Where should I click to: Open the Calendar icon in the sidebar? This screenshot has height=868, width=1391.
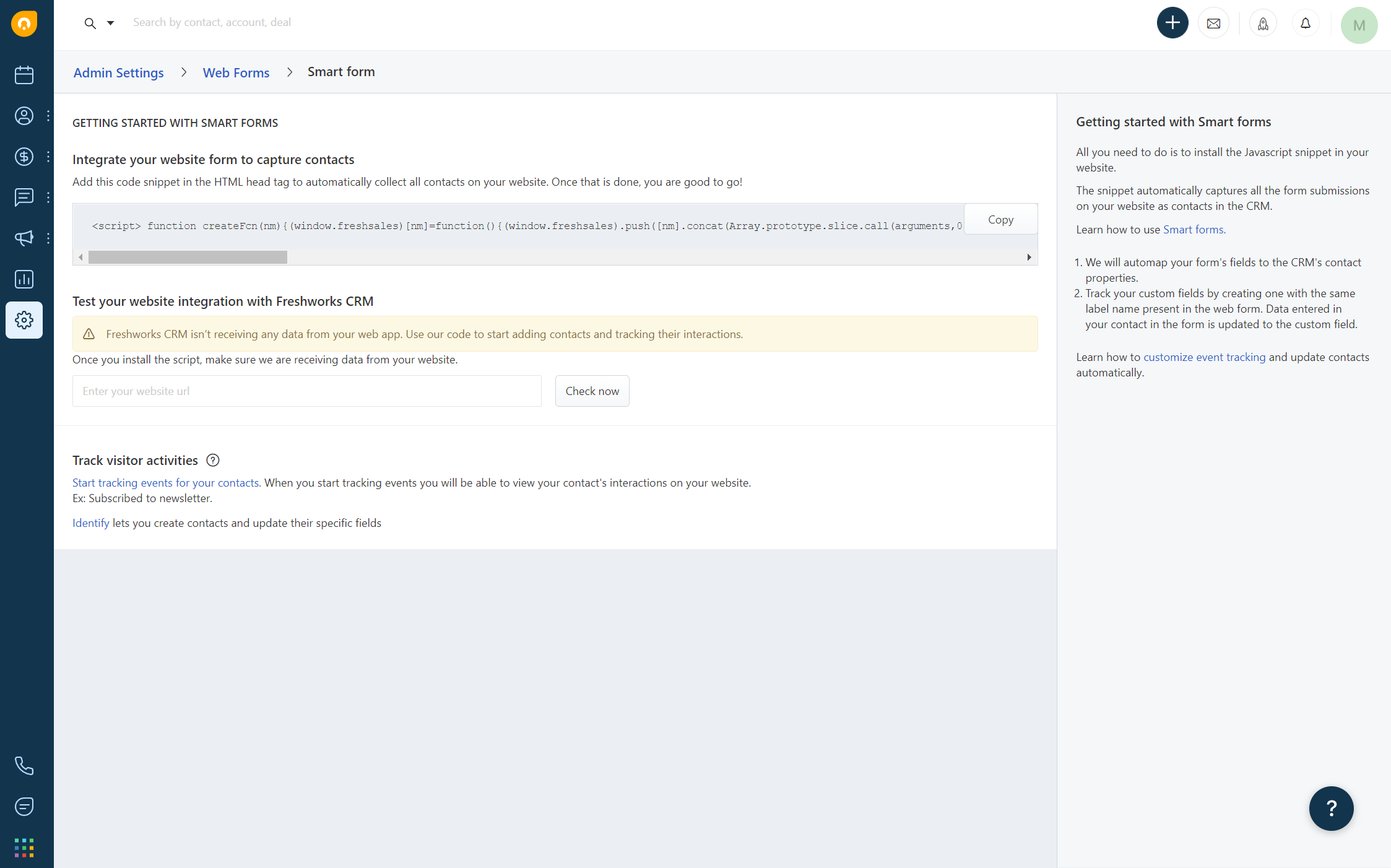[24, 74]
